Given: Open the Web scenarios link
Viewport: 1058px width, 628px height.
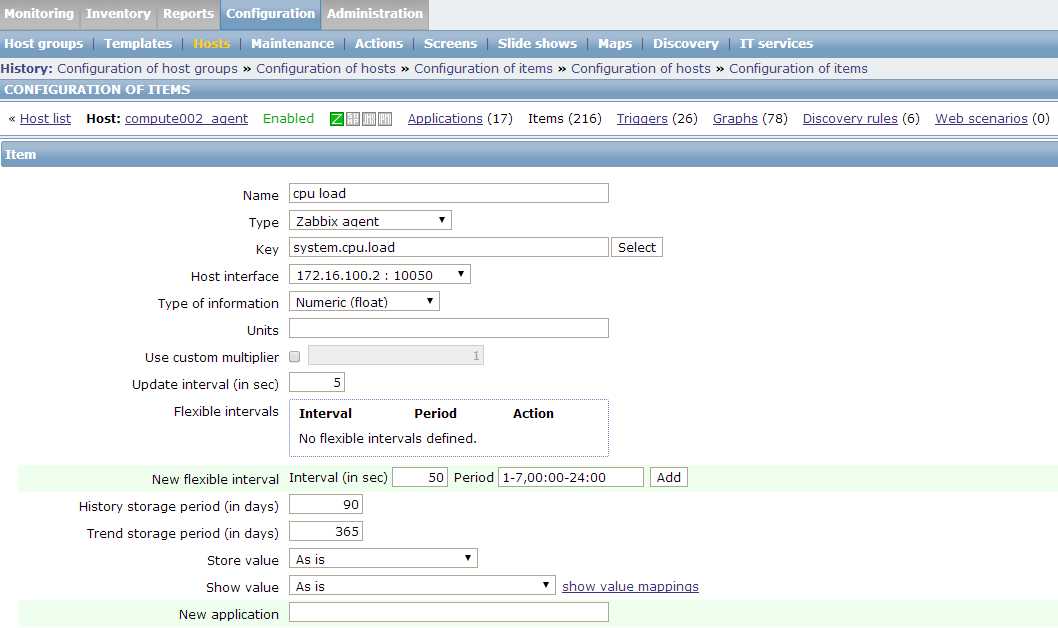Looking at the screenshot, I should click(x=981, y=119).
